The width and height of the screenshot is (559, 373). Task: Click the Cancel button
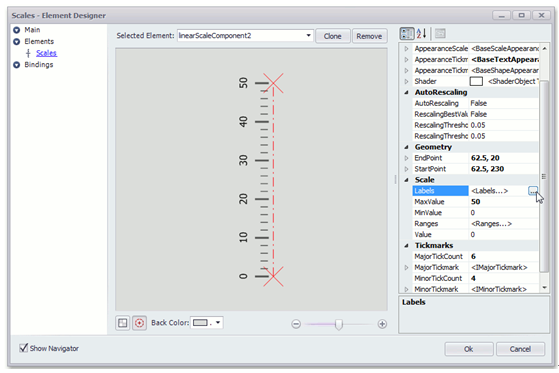pos(520,349)
